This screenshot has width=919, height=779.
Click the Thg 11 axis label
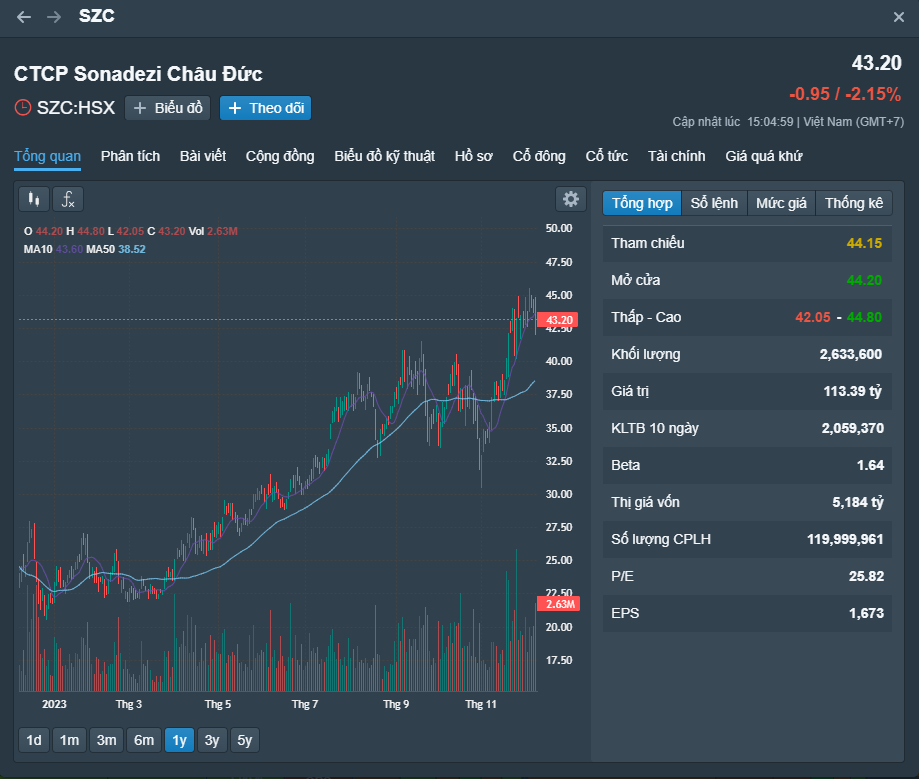click(481, 704)
